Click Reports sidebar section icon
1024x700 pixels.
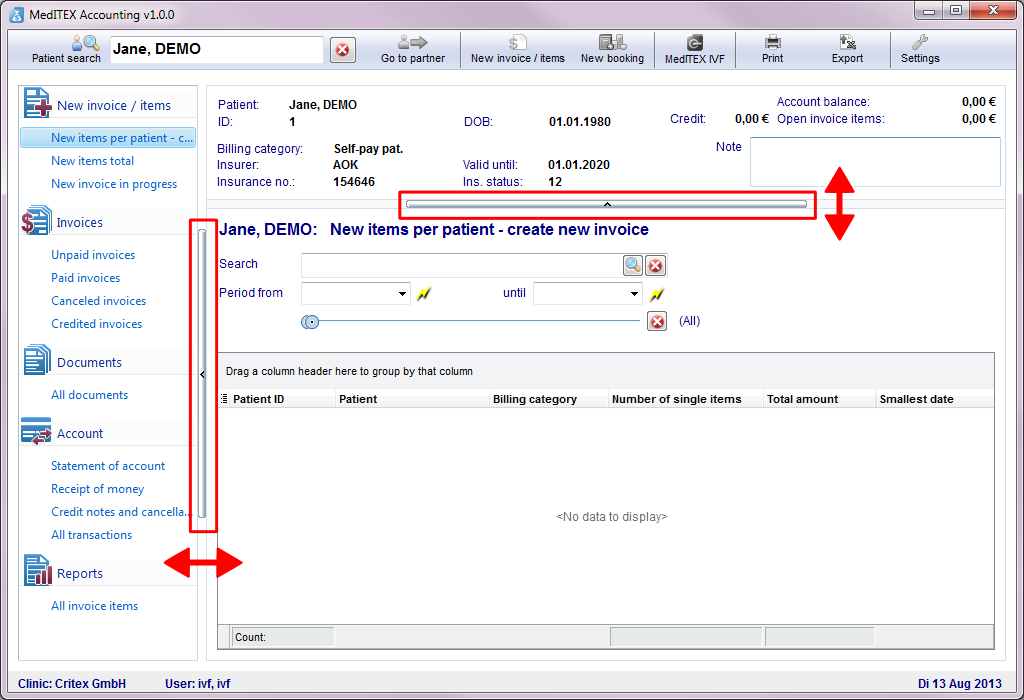(x=37, y=570)
